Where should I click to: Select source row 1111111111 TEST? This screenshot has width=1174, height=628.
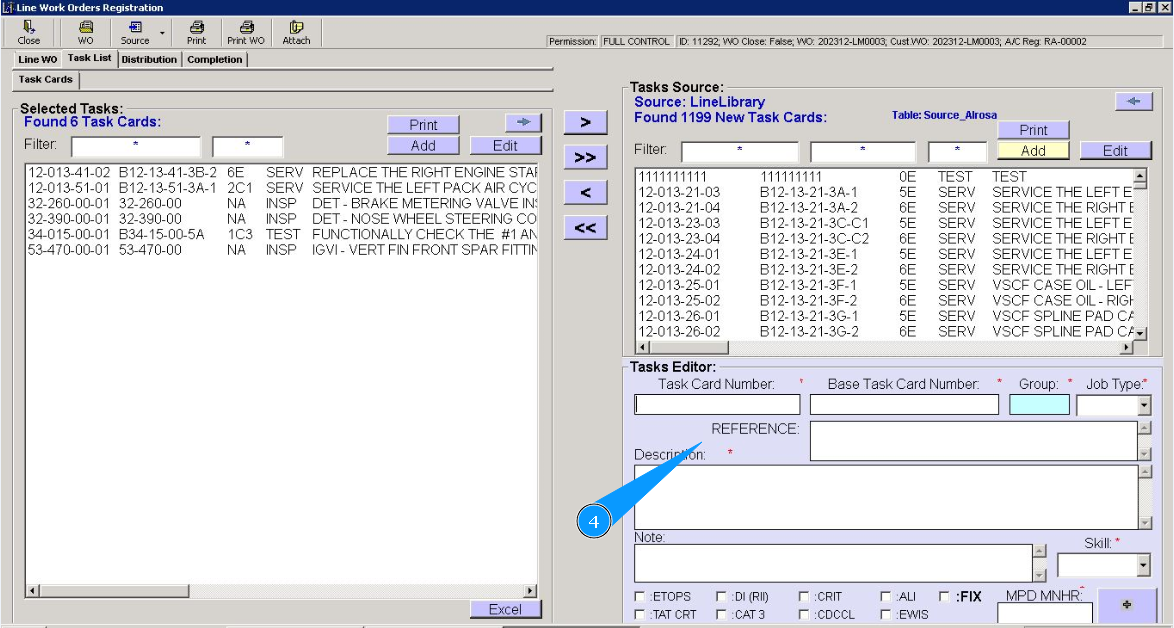click(x=885, y=177)
